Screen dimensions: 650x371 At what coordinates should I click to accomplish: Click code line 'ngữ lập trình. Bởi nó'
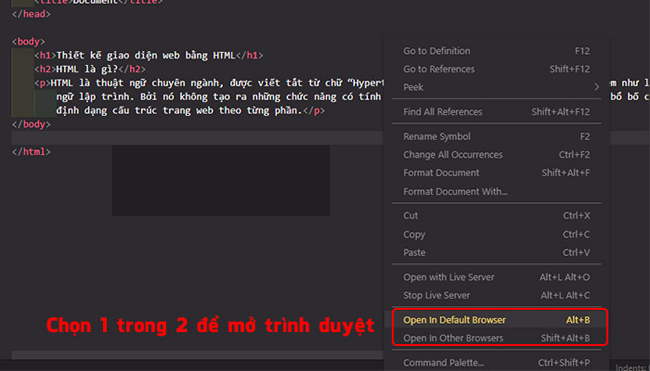click(x=218, y=97)
